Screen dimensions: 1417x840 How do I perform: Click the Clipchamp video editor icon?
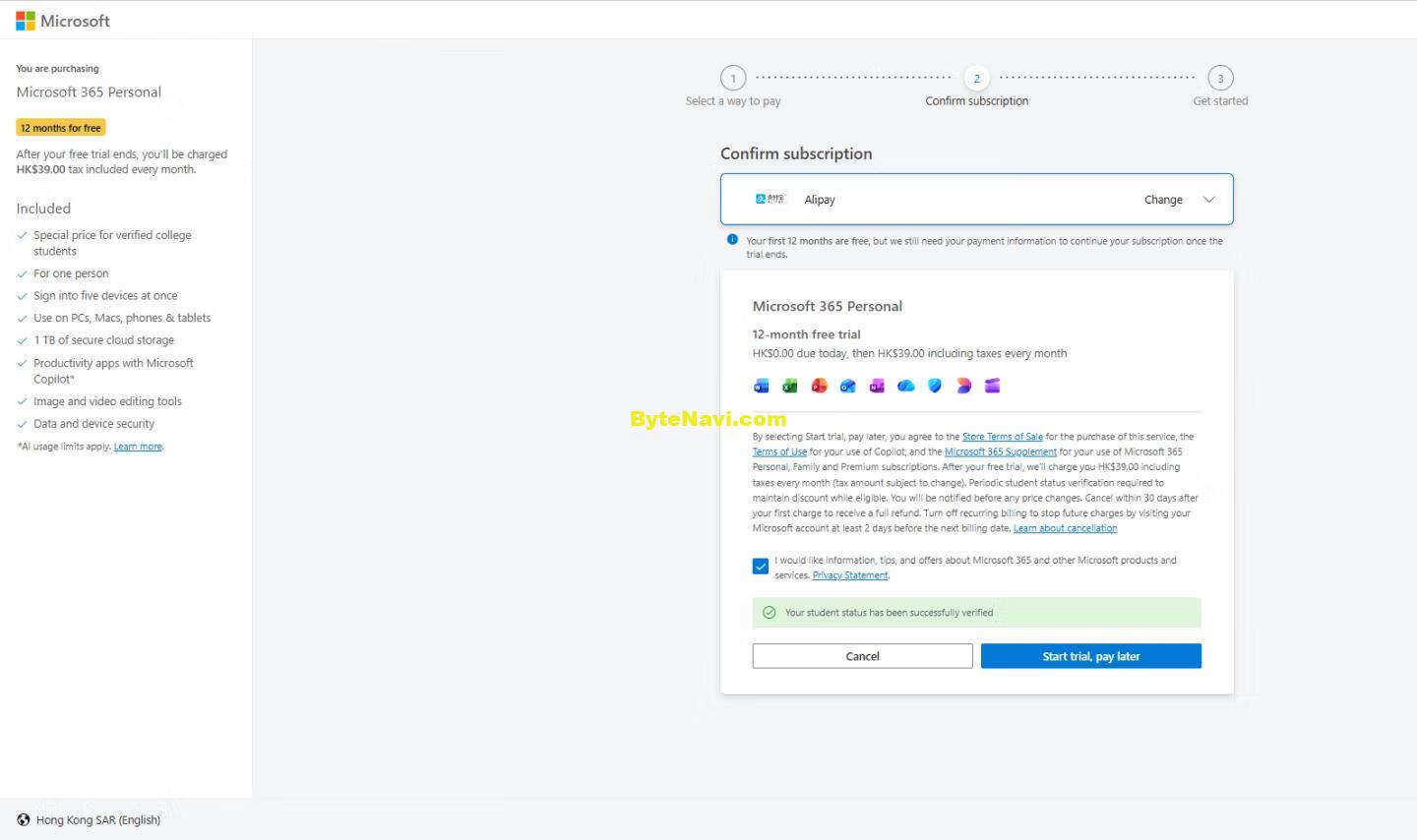(992, 386)
